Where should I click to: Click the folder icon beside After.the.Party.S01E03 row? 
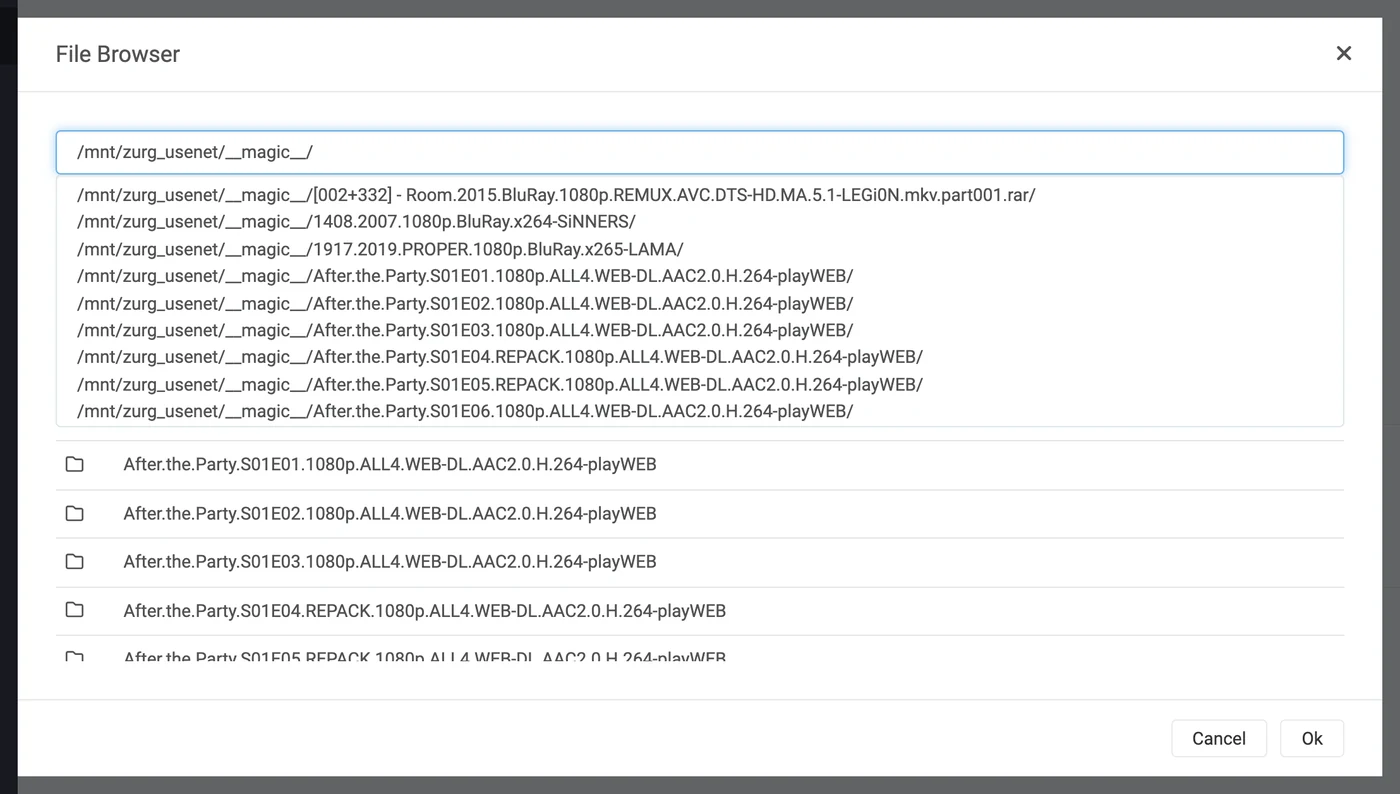point(74,561)
